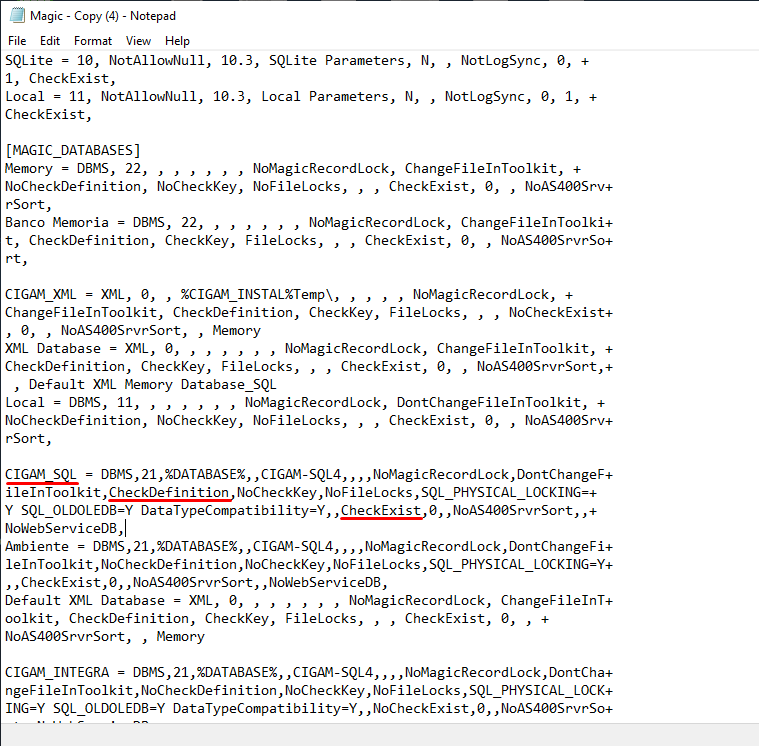Click Local Parameters text
Screen dimensions: 759x746
(325, 96)
